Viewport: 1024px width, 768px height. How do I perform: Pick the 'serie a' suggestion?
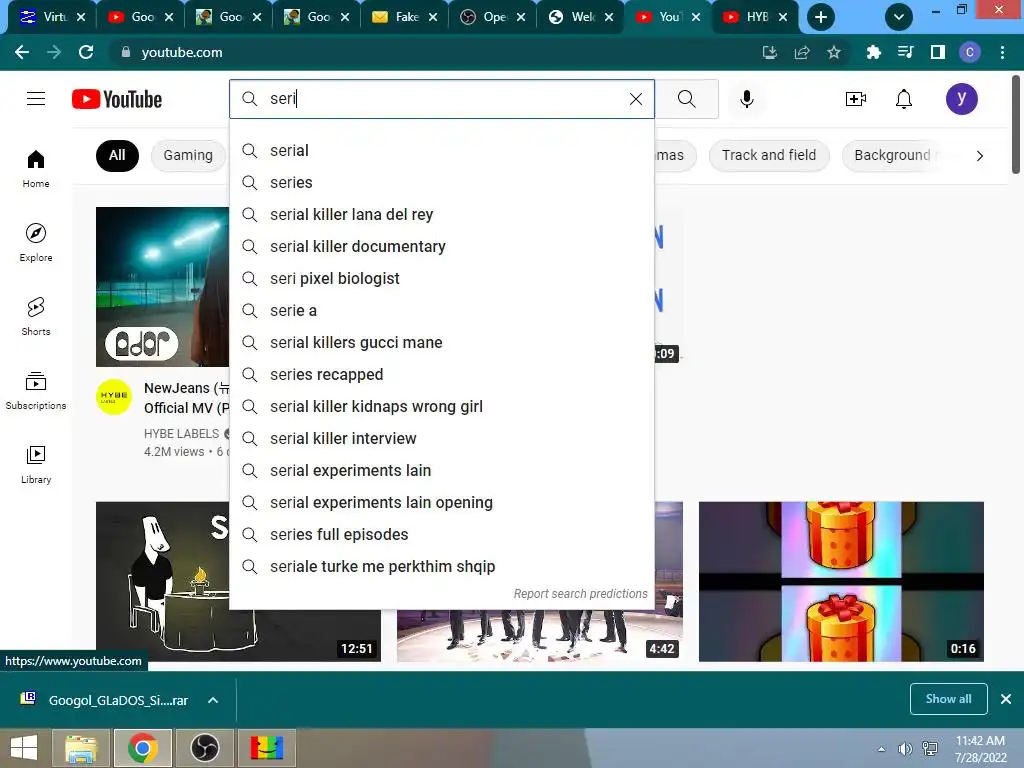[x=441, y=310]
